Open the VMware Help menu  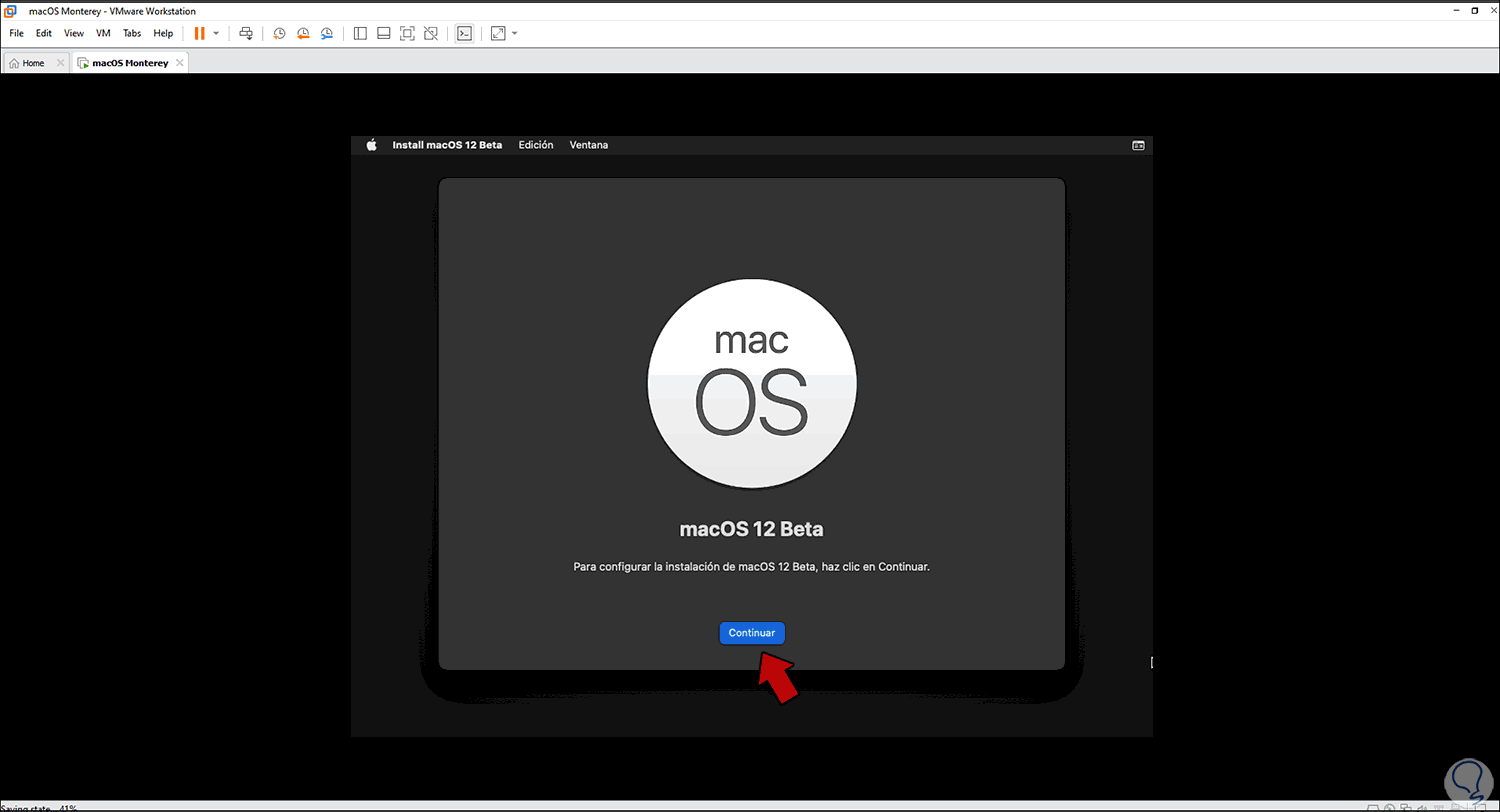163,33
